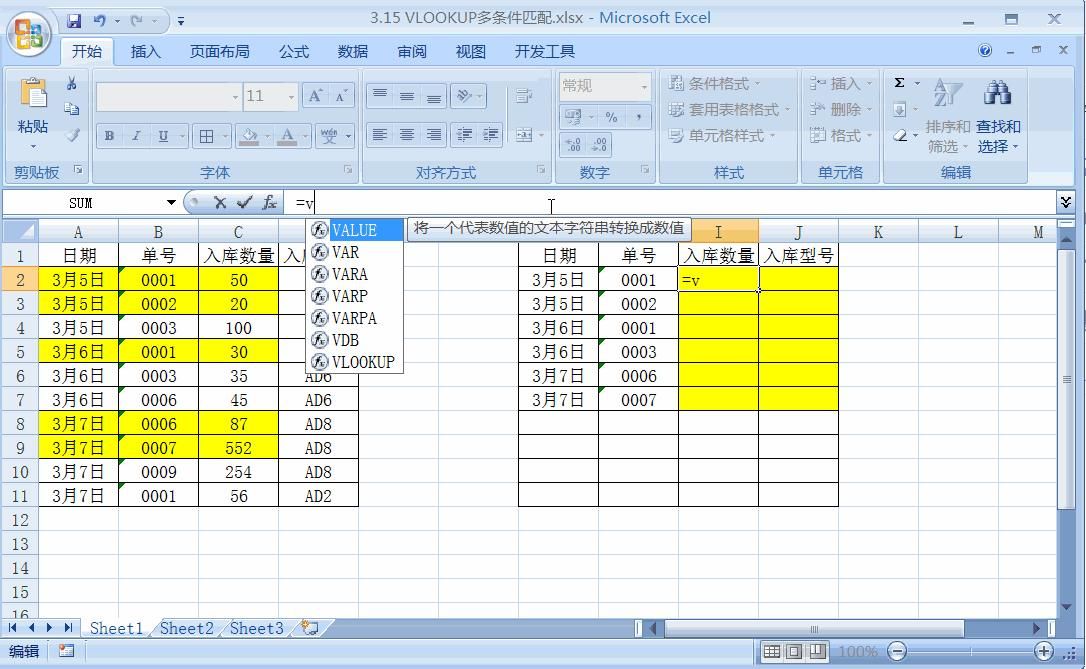The height and width of the screenshot is (669, 1086).
Task: Switch to Normal view in status bar
Action: click(x=772, y=651)
